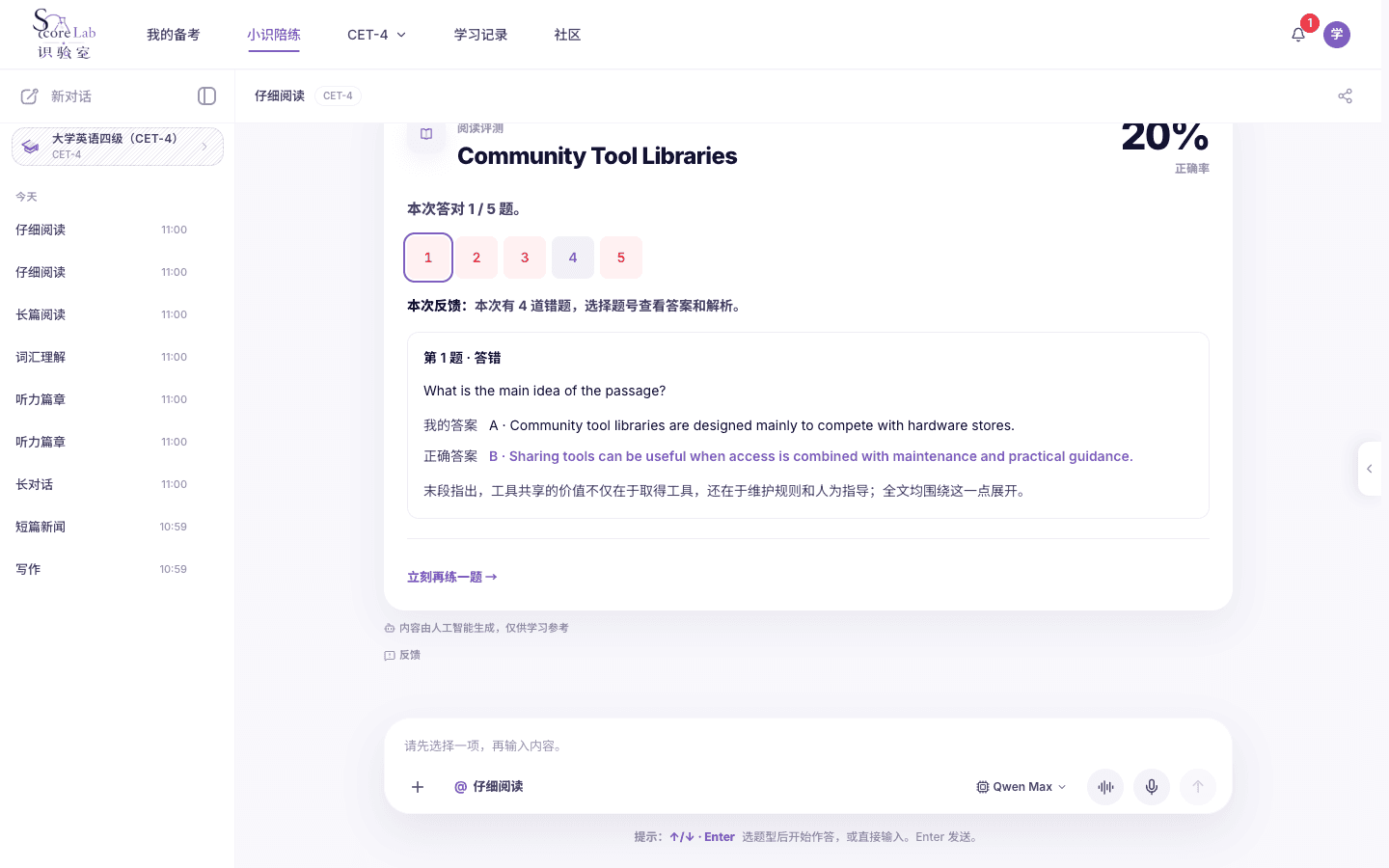
Task: Go to 社区 tab
Action: pyautogui.click(x=567, y=35)
